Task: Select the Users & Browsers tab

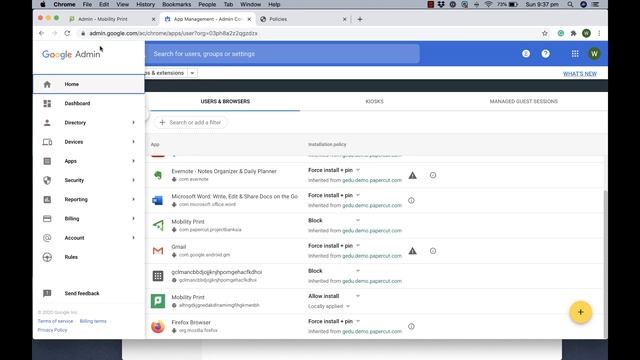Action: coord(225,101)
